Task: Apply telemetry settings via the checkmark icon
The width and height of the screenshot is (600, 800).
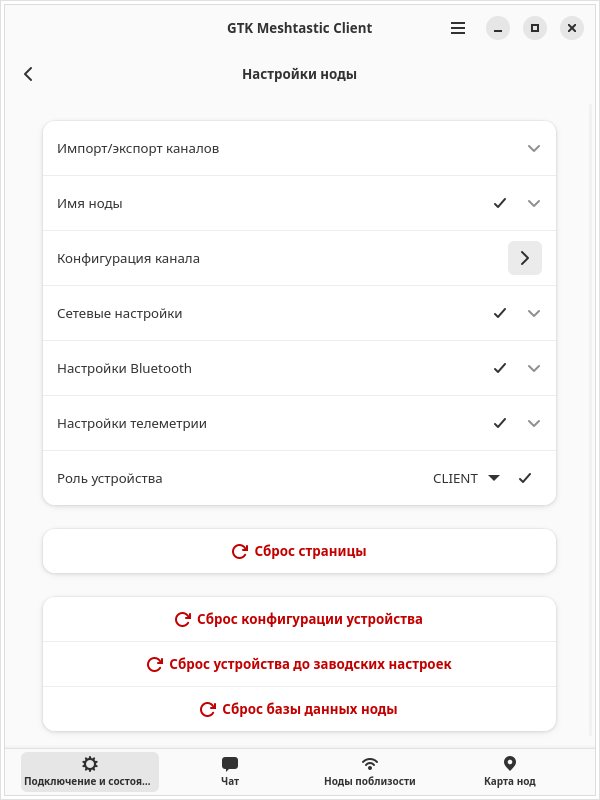Action: click(x=500, y=423)
